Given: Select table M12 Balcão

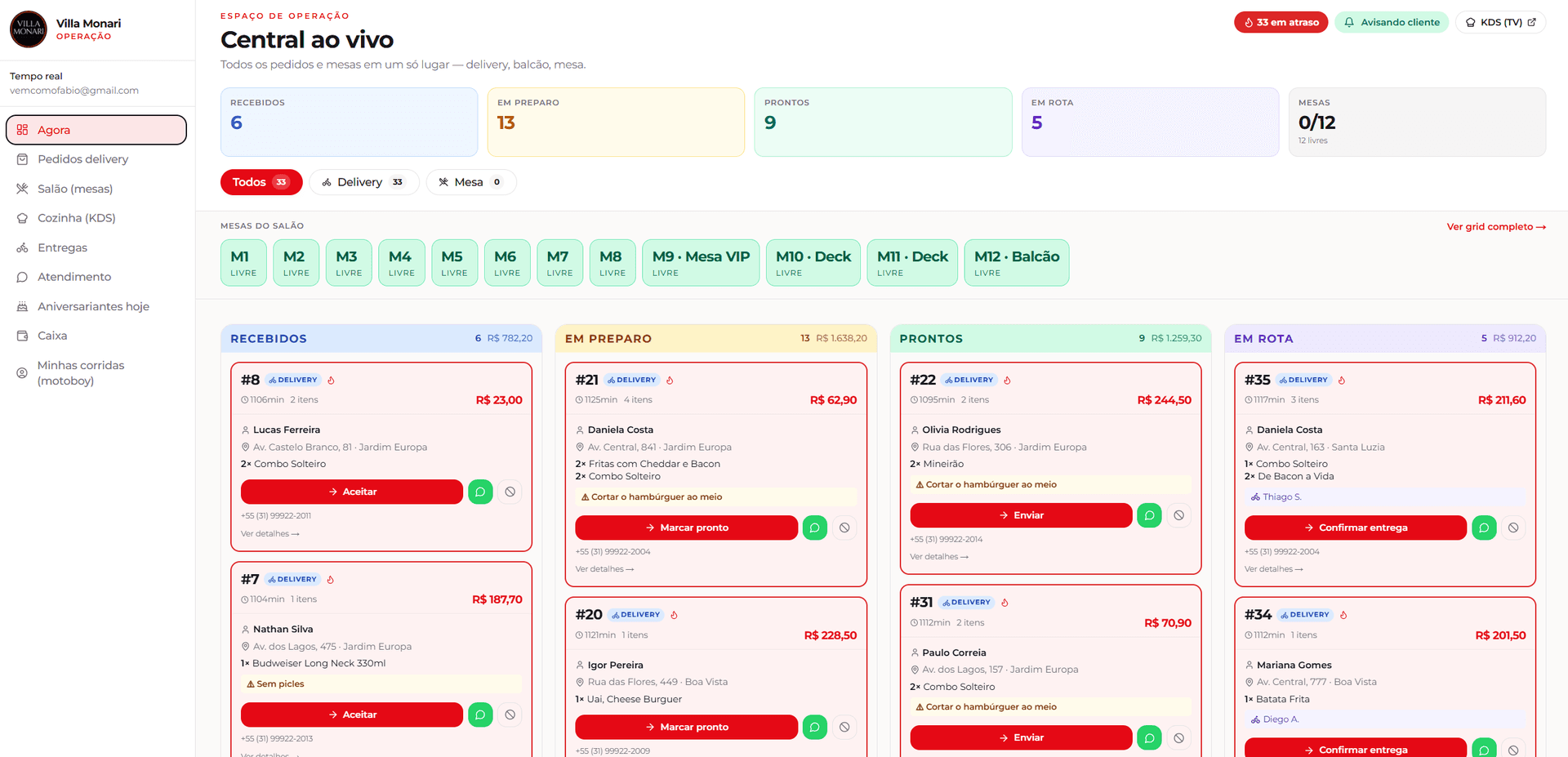Looking at the screenshot, I should click(x=1017, y=263).
